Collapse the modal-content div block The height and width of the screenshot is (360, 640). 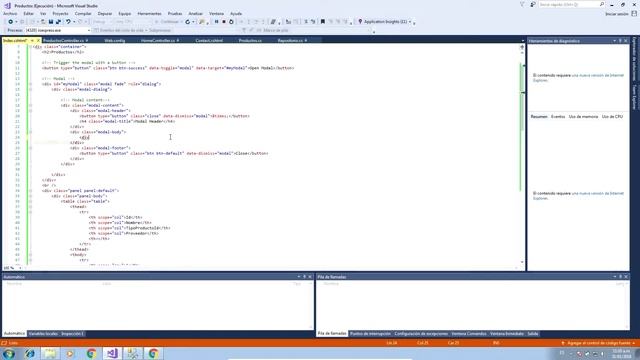click(x=30, y=105)
